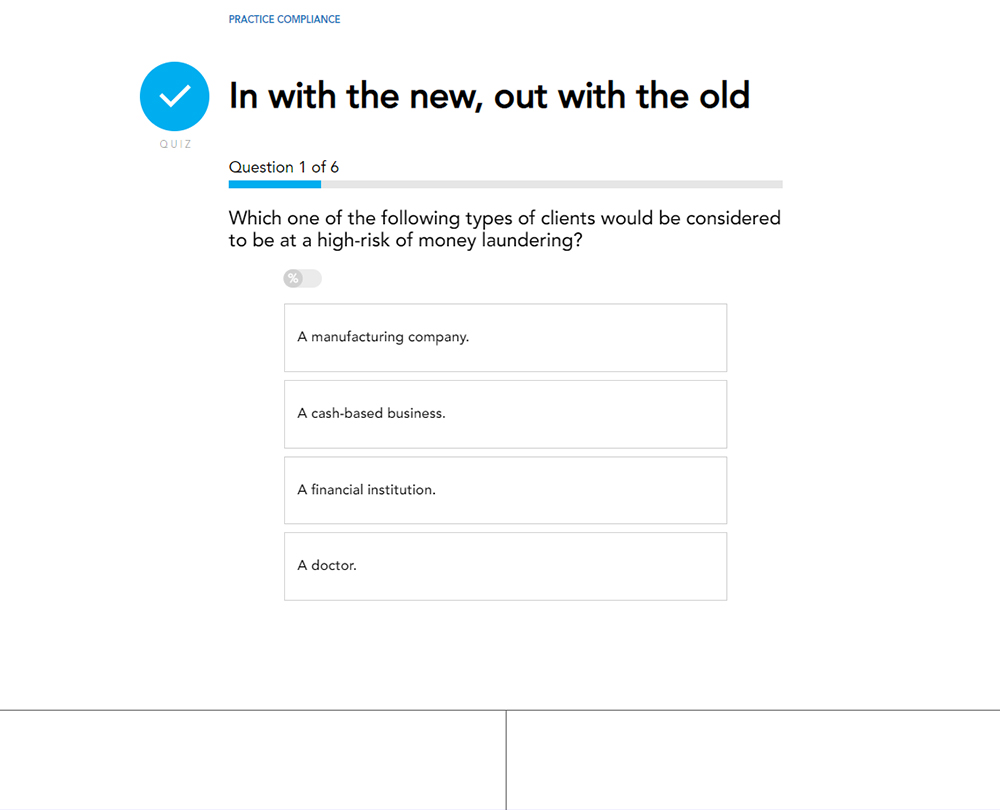Open the Practice Compliance link
This screenshot has height=810, width=1000.
[x=284, y=19]
